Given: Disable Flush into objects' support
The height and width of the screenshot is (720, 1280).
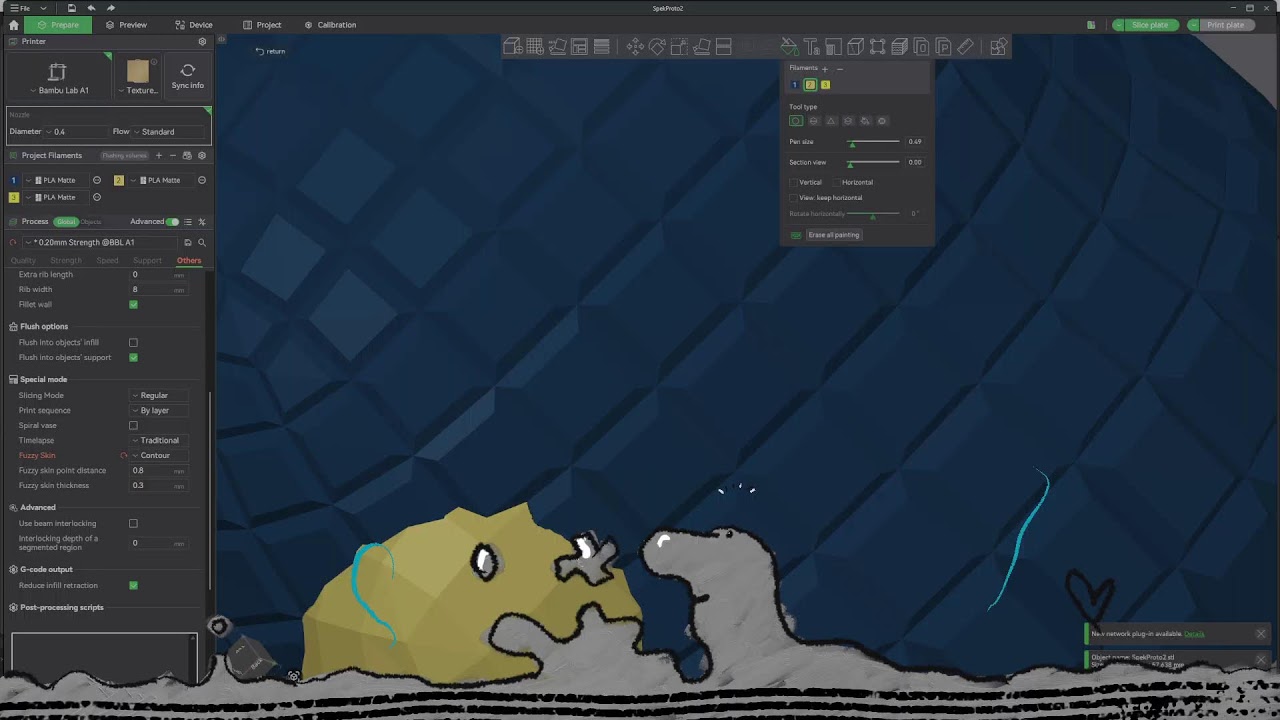Looking at the screenshot, I should (x=133, y=357).
